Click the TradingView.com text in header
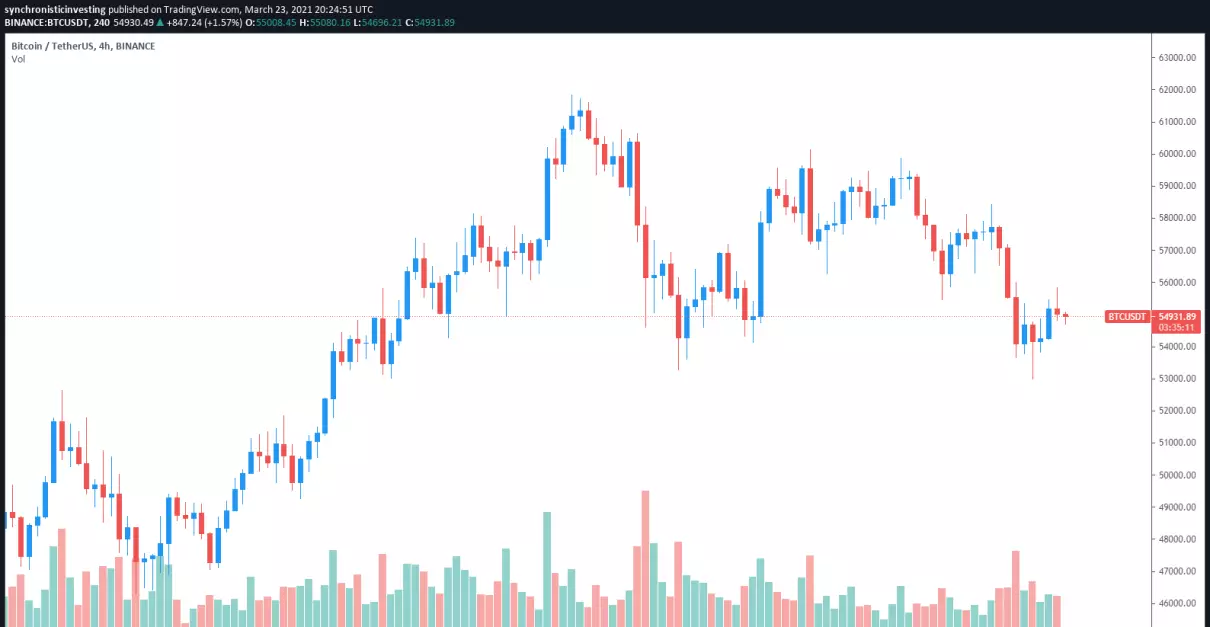 point(190,9)
